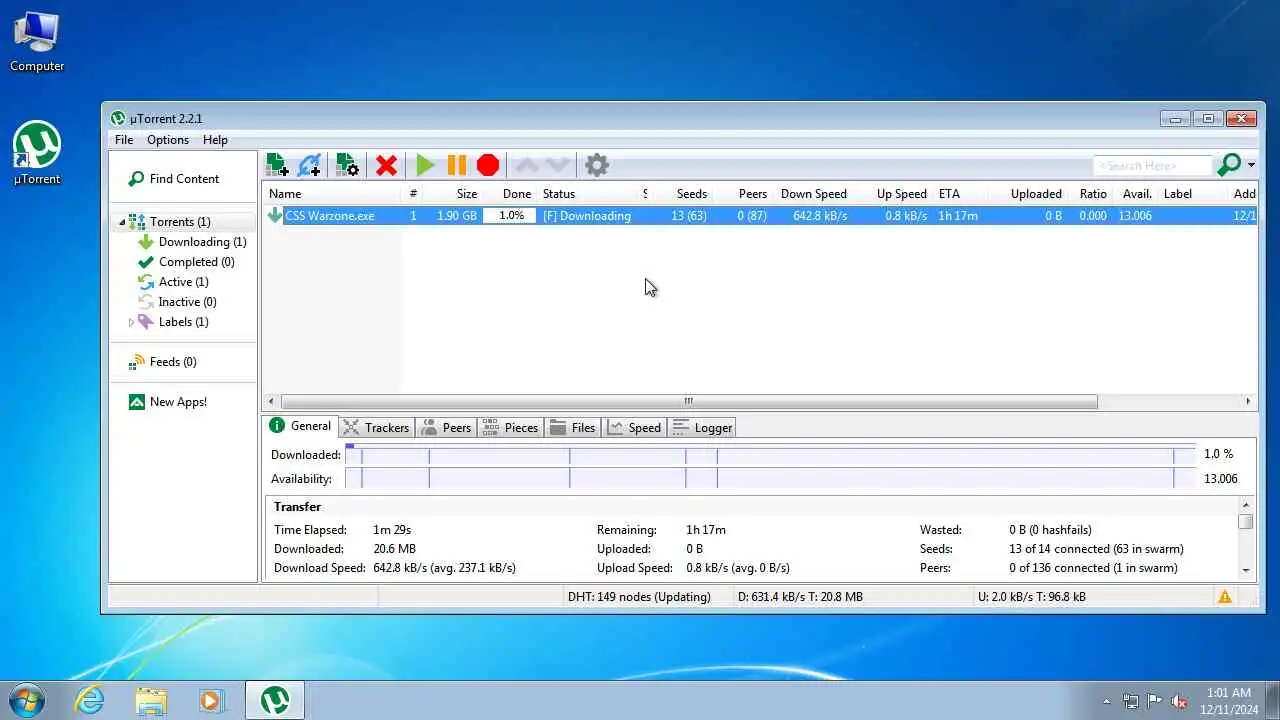1280x720 pixels.
Task: Sort by Status column header
Action: 589,194
